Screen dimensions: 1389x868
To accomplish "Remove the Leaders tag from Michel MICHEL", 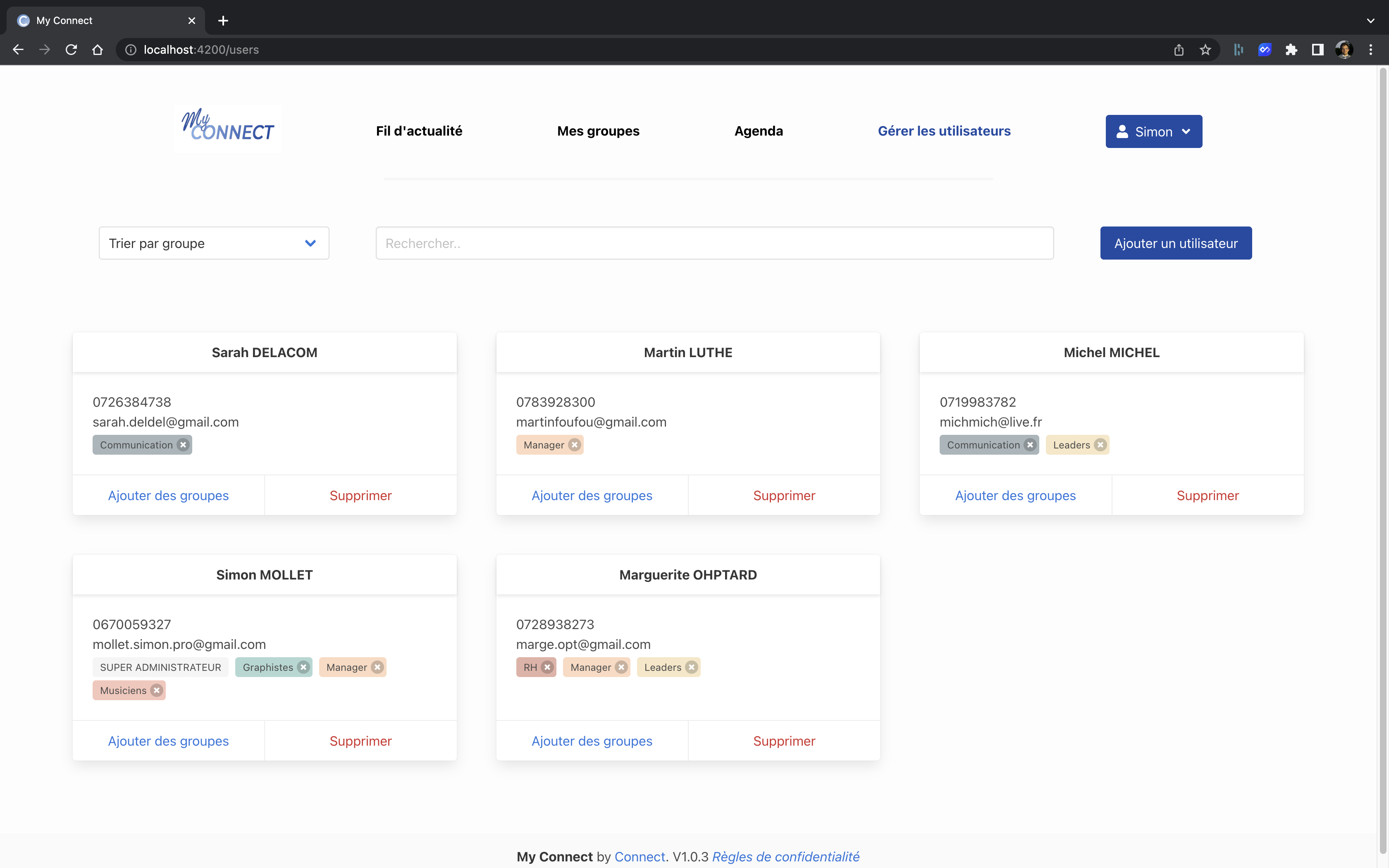I will 1100,444.
